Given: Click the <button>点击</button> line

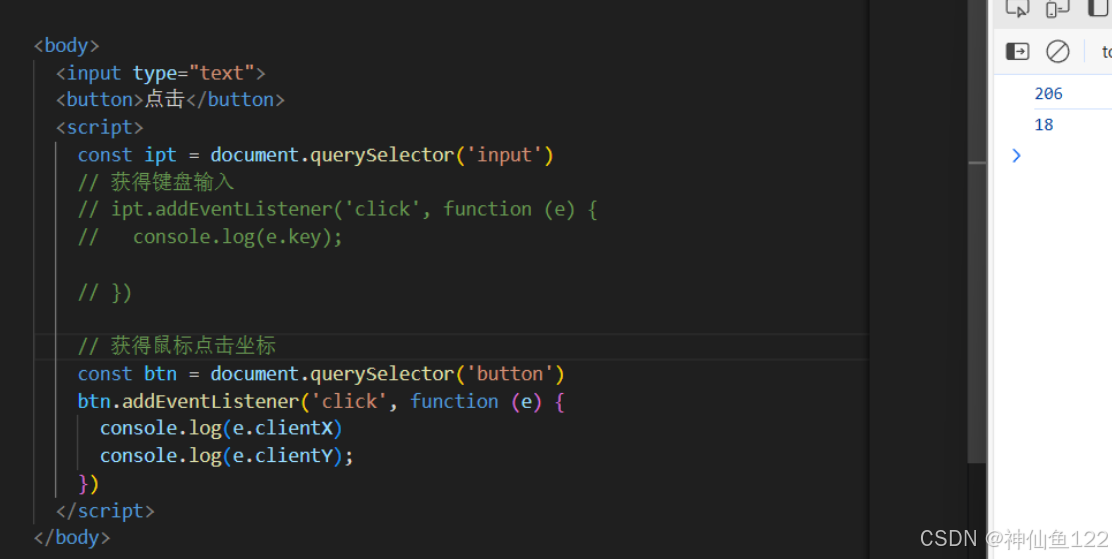Looking at the screenshot, I should pos(170,99).
